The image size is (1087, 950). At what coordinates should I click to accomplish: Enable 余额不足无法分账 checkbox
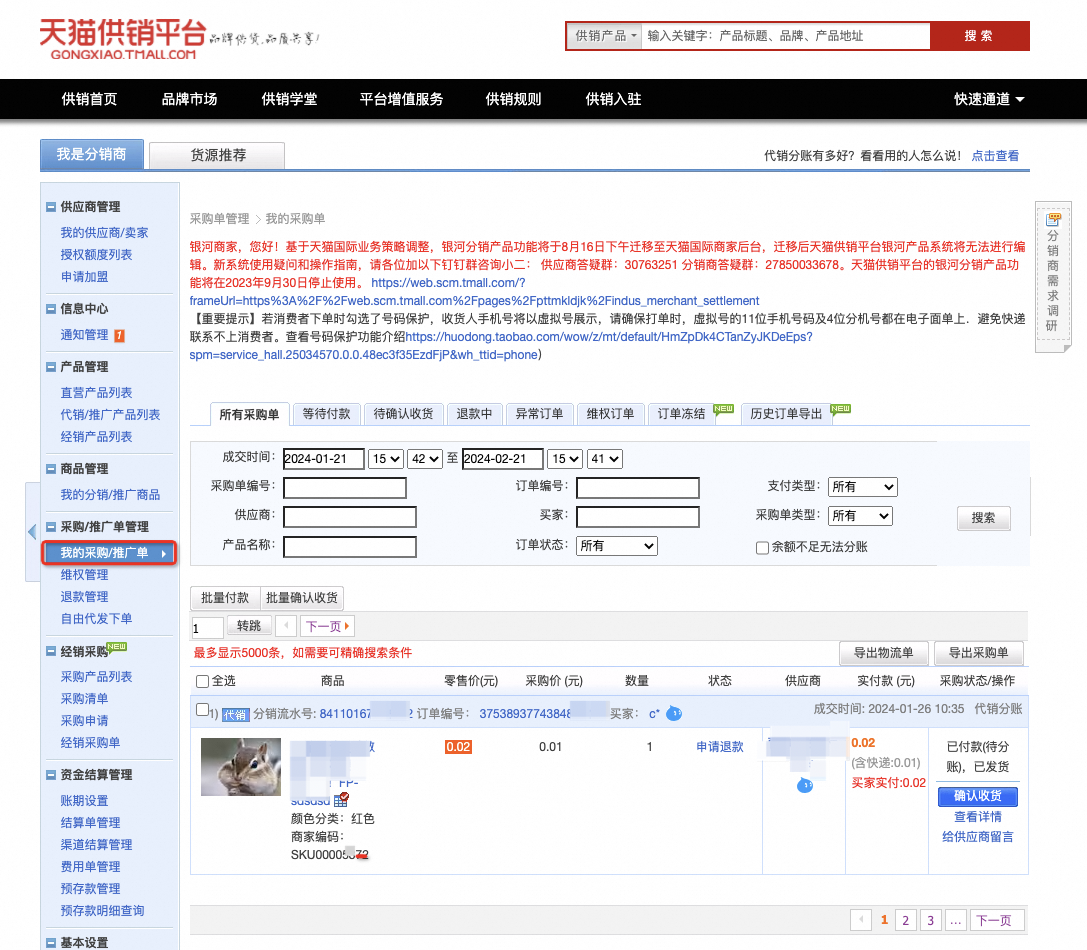[x=762, y=548]
